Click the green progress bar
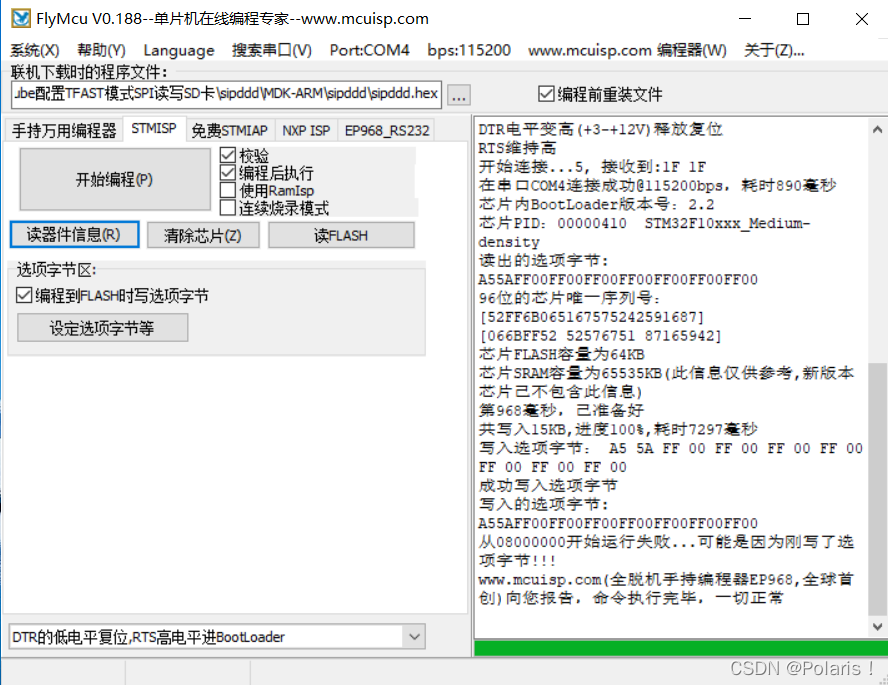The image size is (888, 685). tap(681, 648)
